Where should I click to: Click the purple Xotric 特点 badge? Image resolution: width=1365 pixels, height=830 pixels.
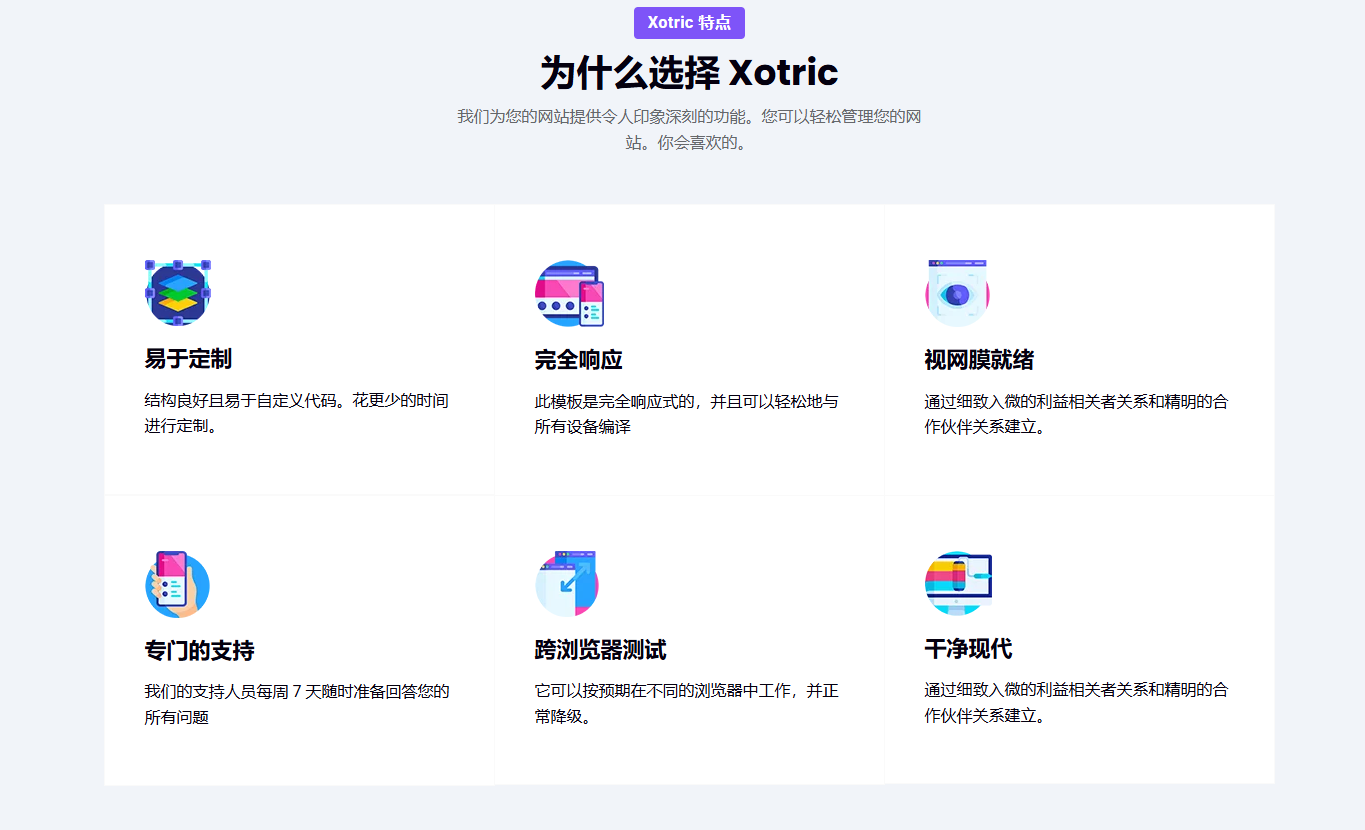click(689, 22)
